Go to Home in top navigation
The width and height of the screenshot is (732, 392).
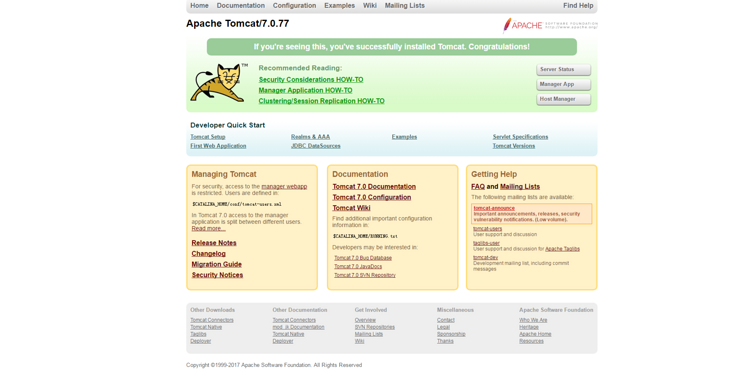(x=199, y=6)
